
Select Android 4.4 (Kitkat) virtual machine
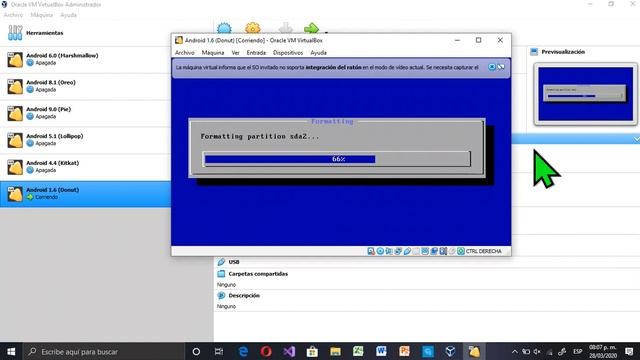point(85,167)
